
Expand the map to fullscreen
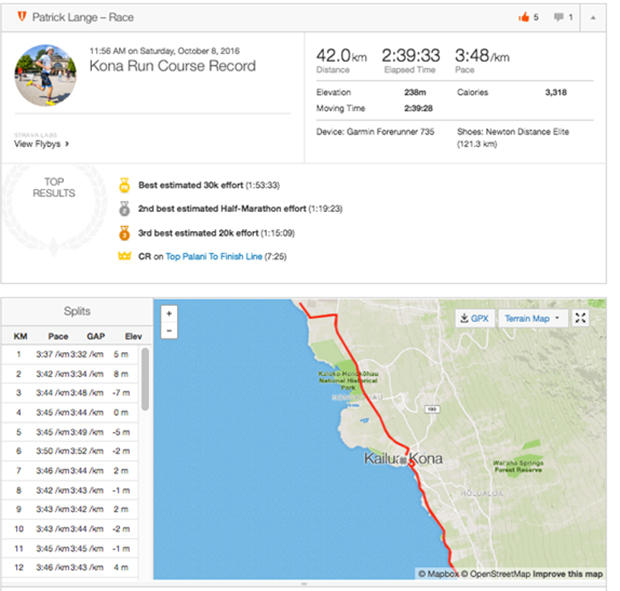582,318
